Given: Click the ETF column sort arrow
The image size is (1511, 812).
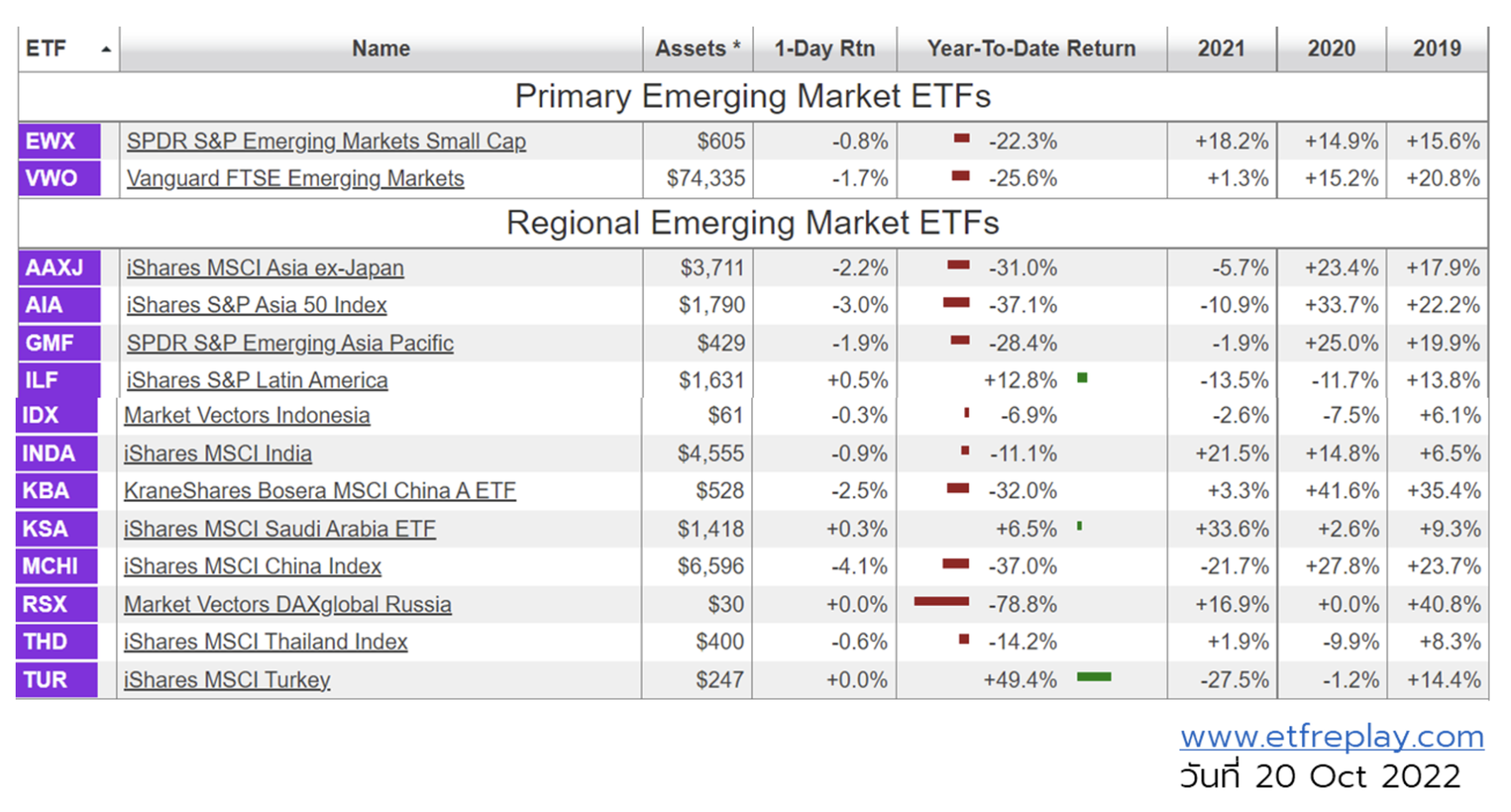Looking at the screenshot, I should pos(105,50).
